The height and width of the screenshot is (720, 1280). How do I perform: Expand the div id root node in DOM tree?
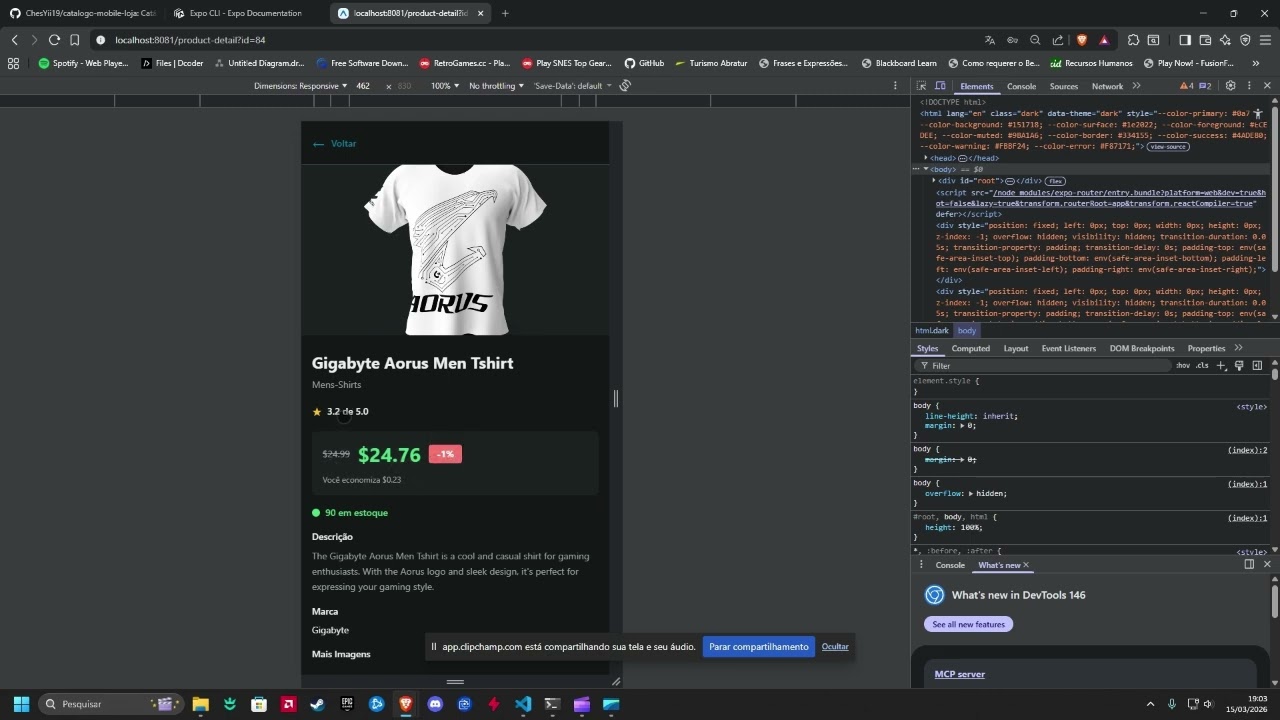[x=934, y=181]
